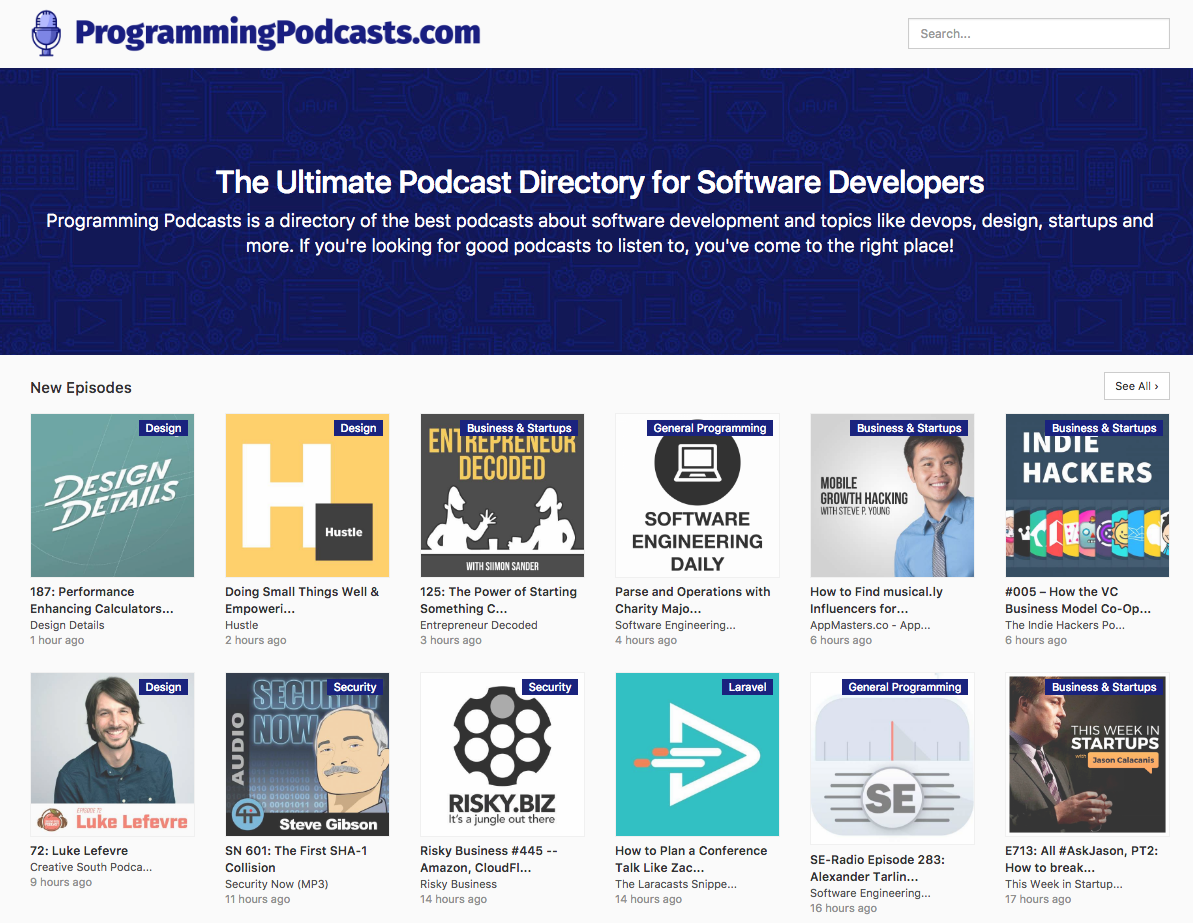
Task: Open How to Find musical.ly Influencers episode
Action: click(876, 600)
